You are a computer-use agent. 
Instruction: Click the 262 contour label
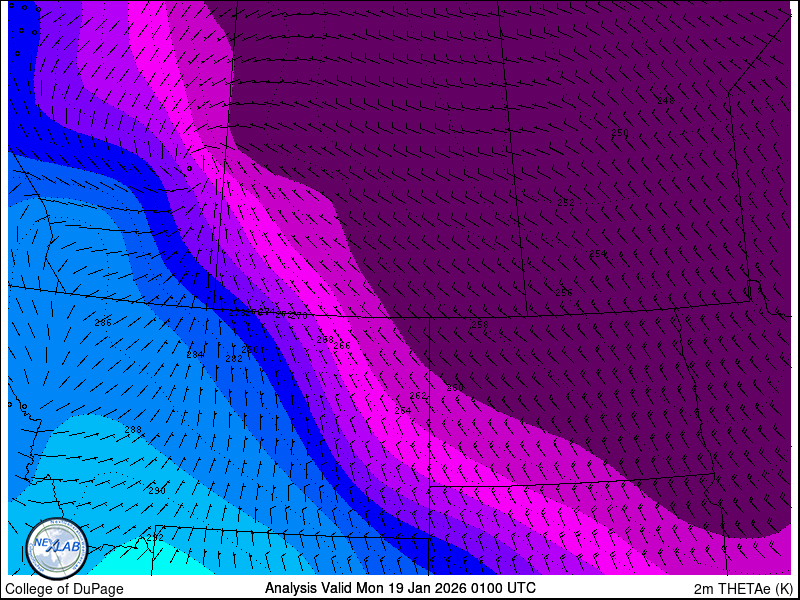coord(418,396)
